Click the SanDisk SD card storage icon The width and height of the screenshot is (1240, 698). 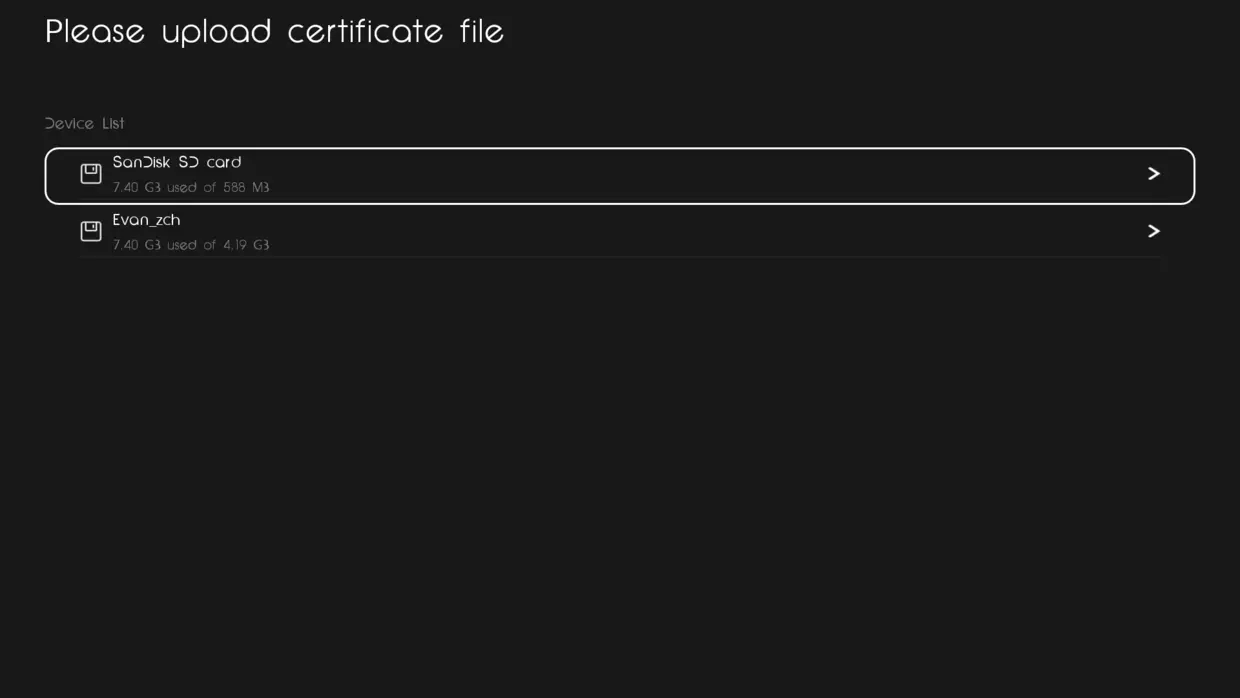click(x=91, y=174)
